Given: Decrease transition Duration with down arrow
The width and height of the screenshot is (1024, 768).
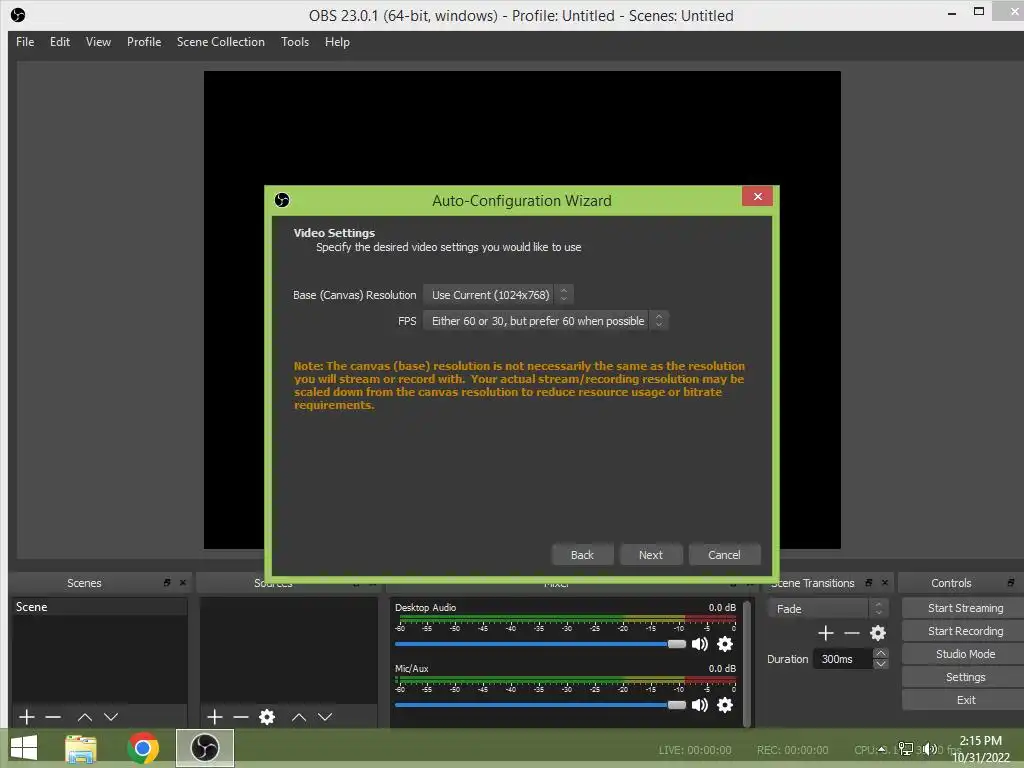Looking at the screenshot, I should tap(881, 664).
